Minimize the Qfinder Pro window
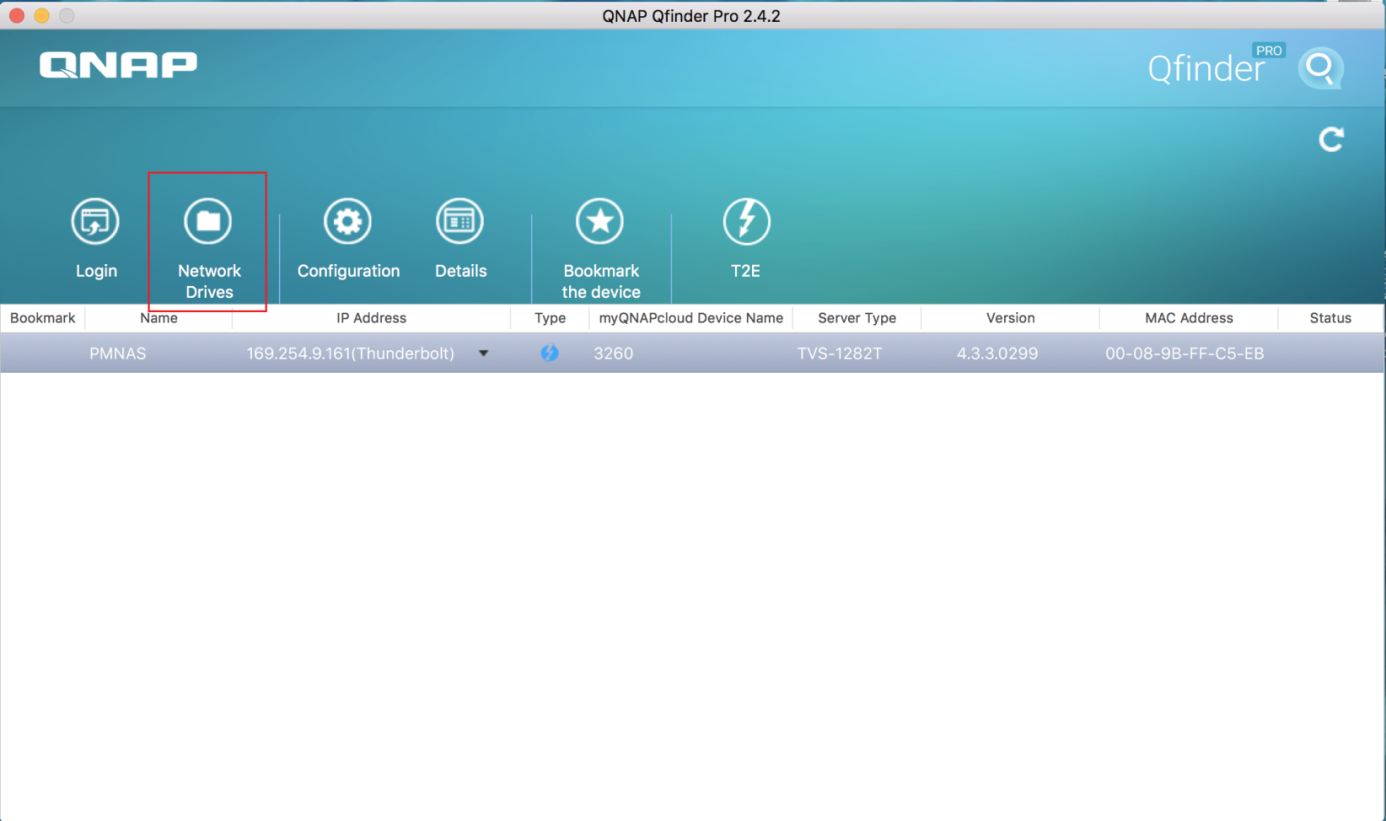This screenshot has width=1386, height=821. pos(41,16)
